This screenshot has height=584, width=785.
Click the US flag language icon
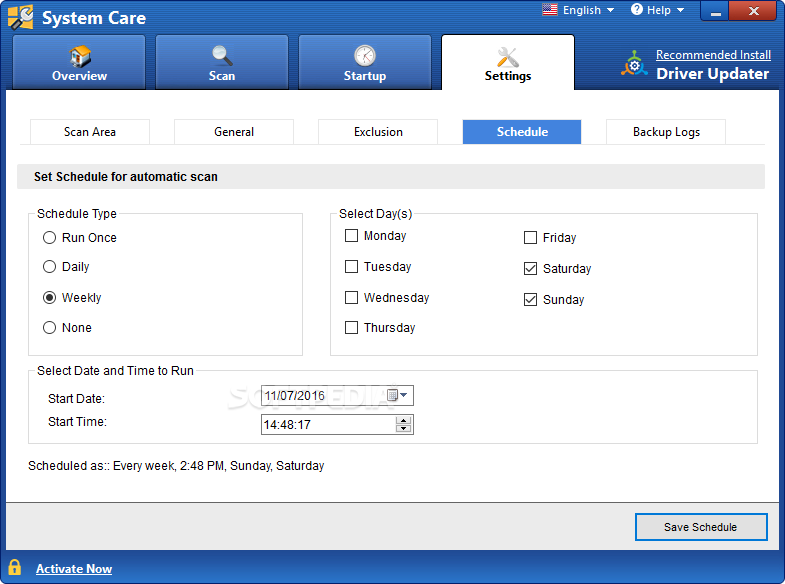(550, 10)
